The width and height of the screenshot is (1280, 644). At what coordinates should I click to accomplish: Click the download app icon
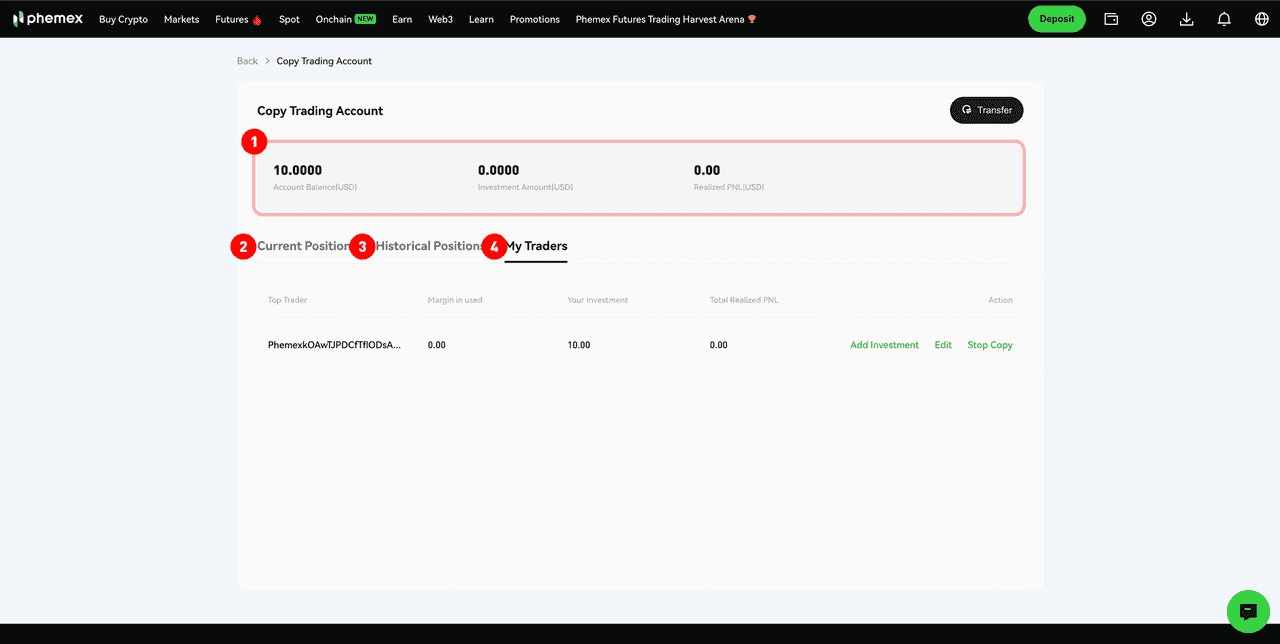coord(1186,19)
